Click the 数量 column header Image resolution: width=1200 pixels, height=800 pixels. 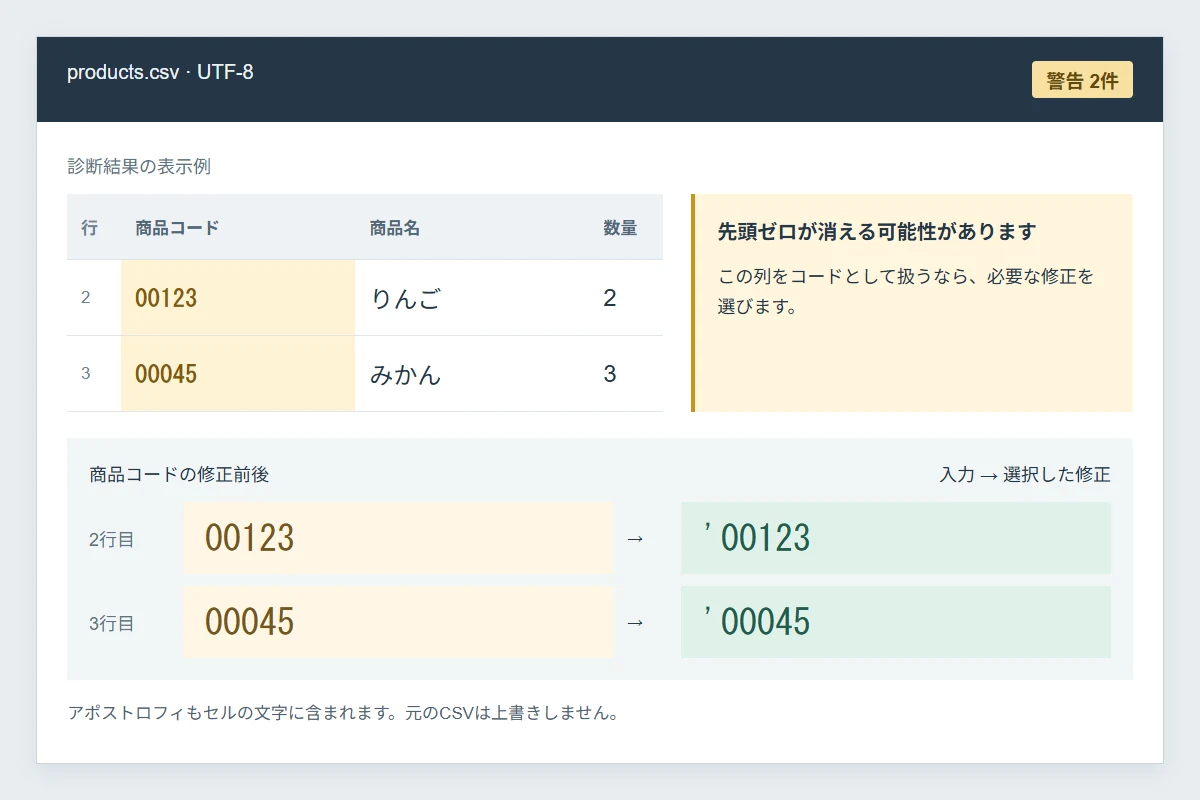pos(620,228)
